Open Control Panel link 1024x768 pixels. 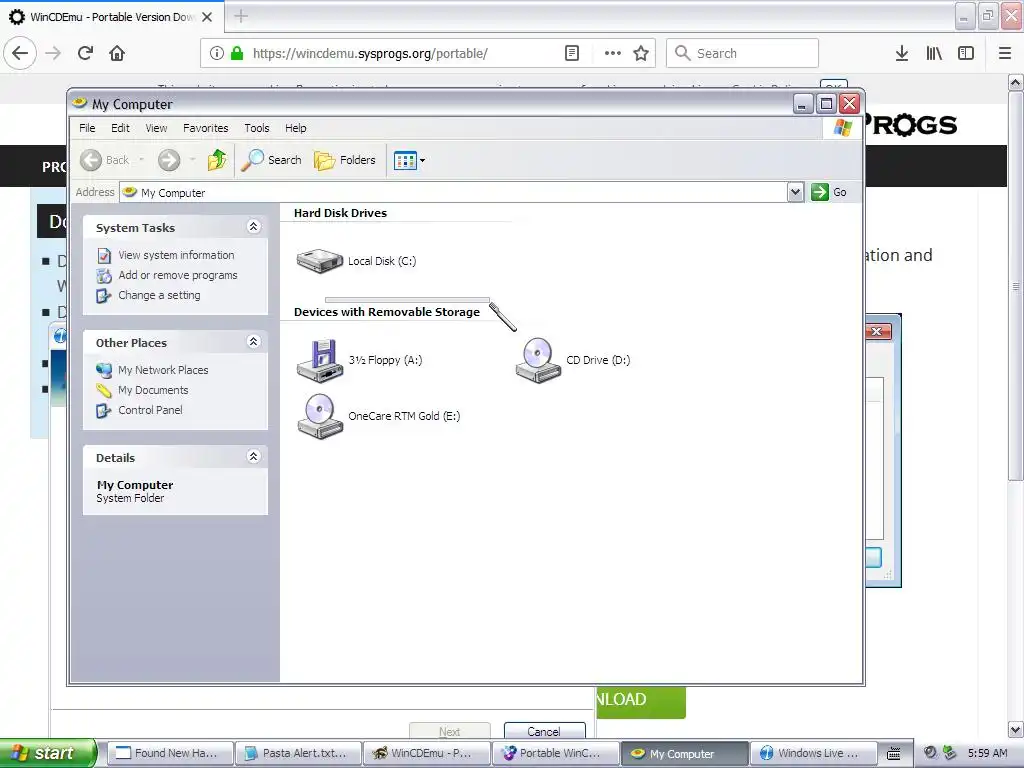click(150, 410)
